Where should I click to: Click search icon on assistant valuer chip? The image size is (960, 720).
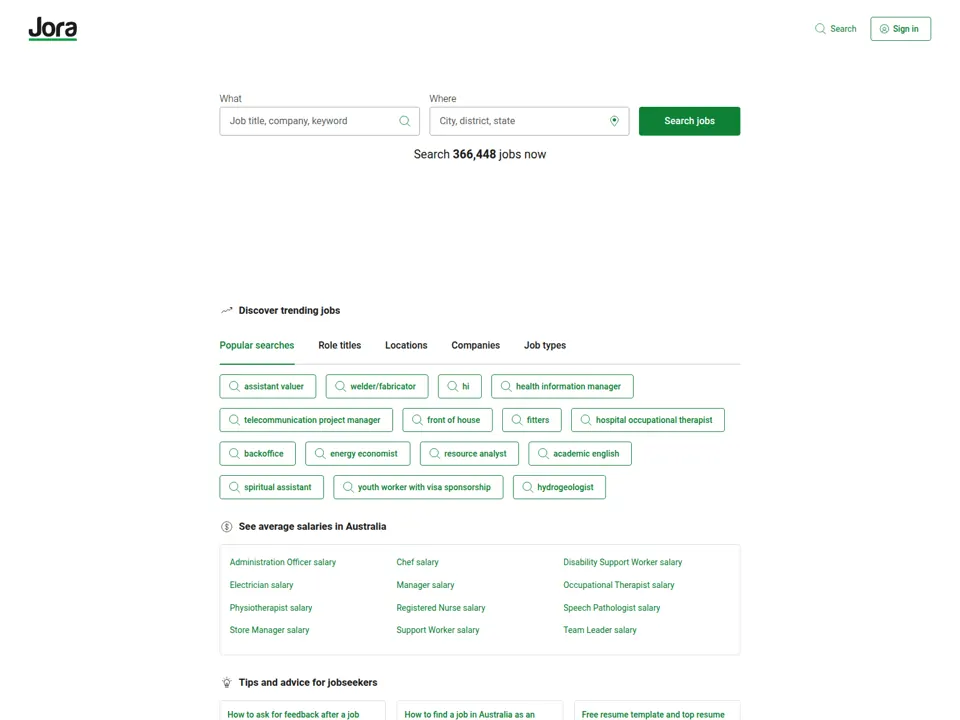[234, 386]
